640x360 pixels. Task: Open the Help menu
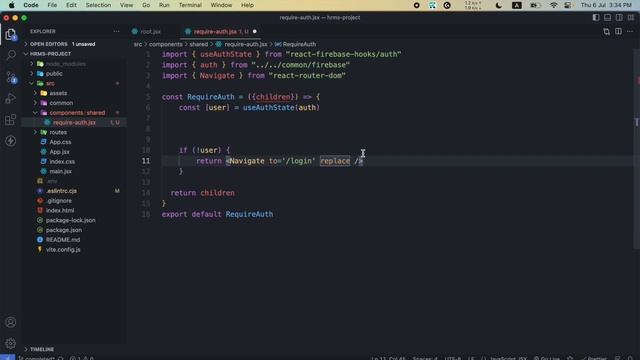[247, 5]
